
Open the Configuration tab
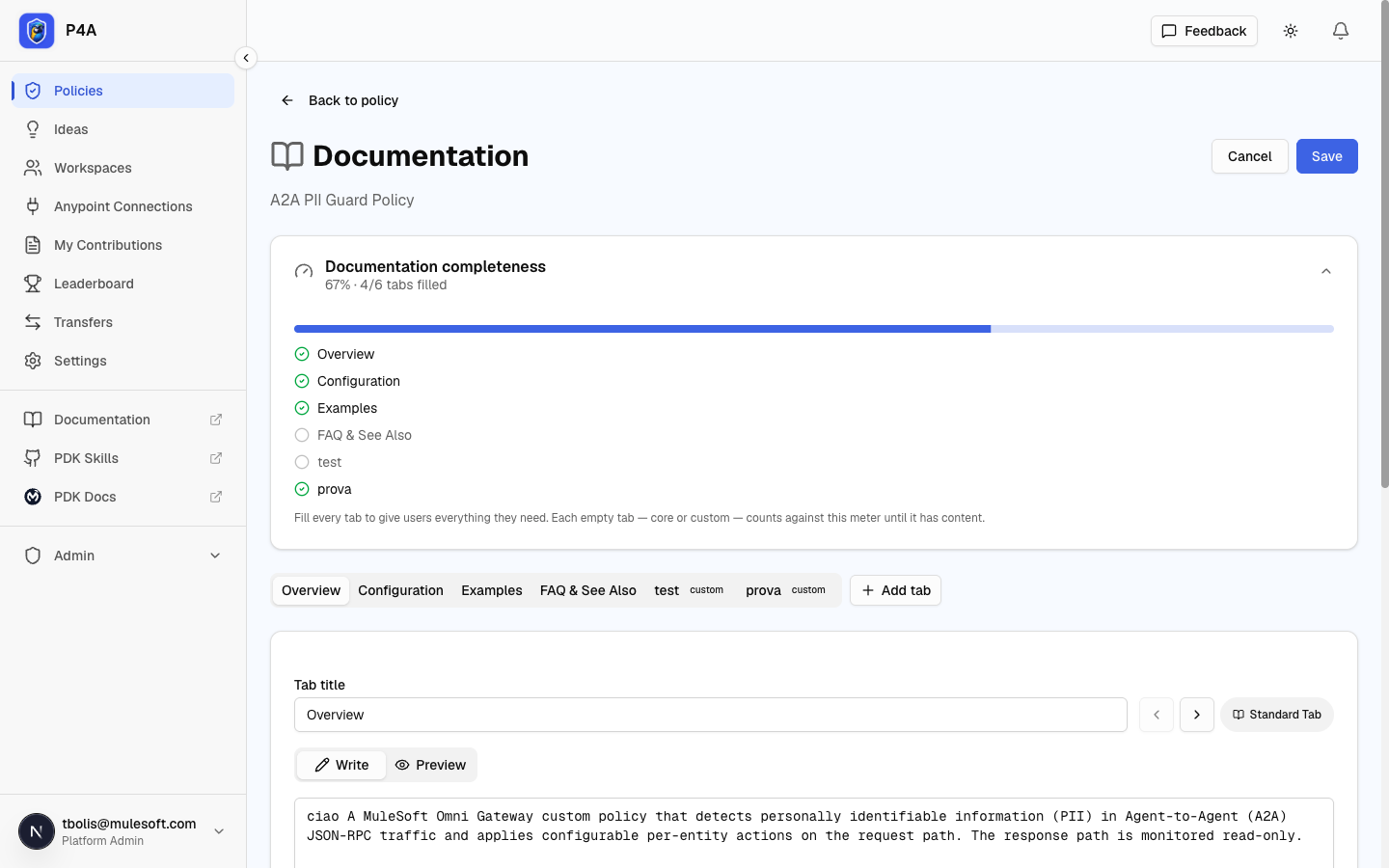pos(400,590)
